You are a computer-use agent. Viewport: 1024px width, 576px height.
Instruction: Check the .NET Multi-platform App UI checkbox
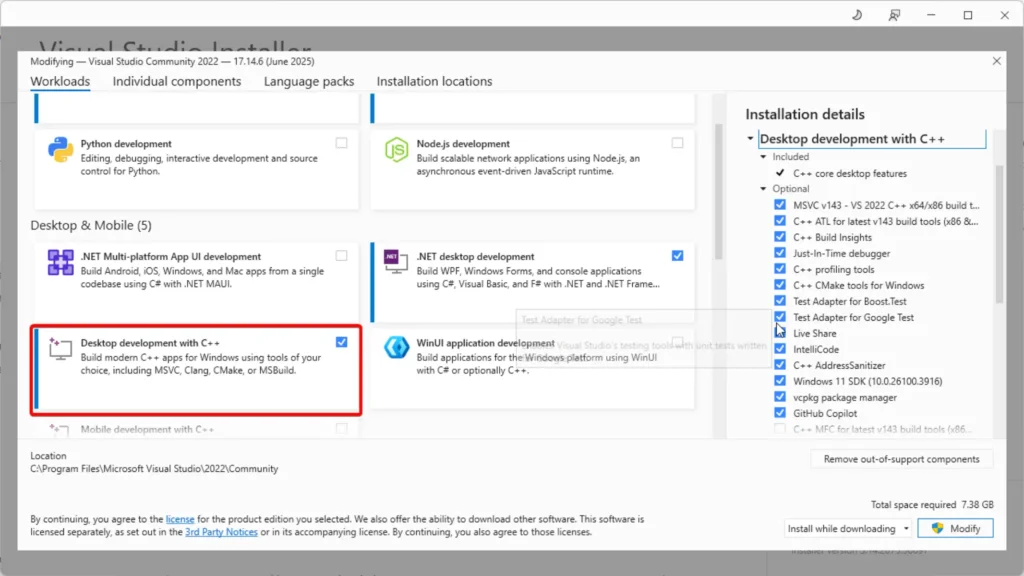[x=342, y=256]
